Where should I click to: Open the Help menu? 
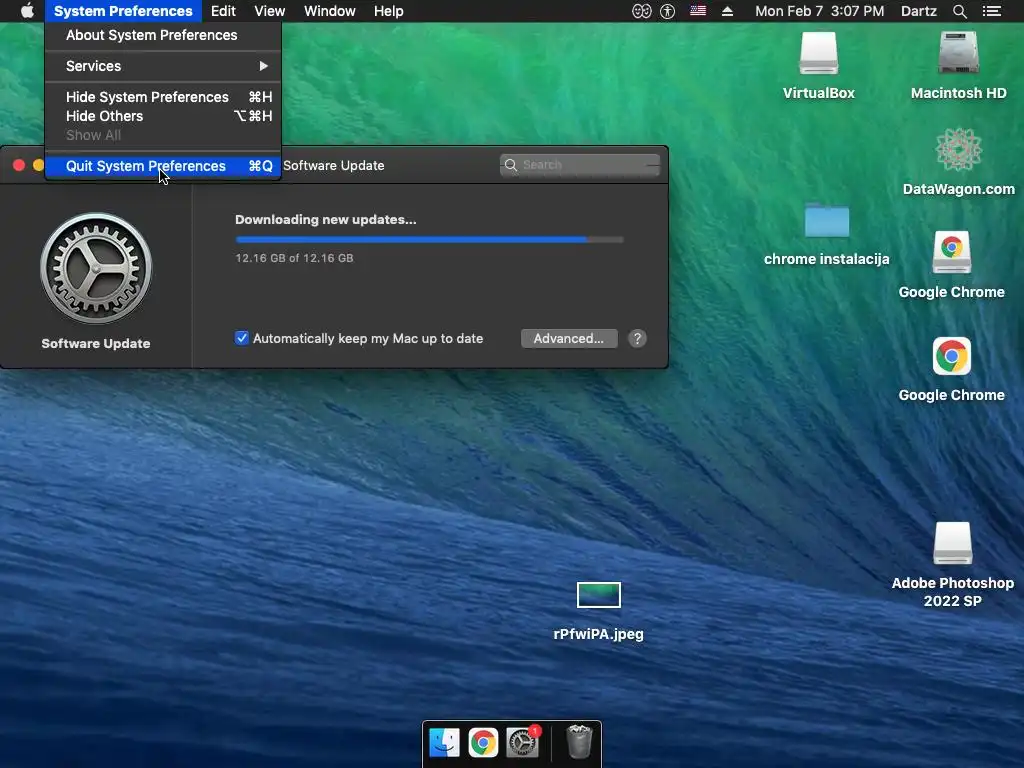coord(389,11)
